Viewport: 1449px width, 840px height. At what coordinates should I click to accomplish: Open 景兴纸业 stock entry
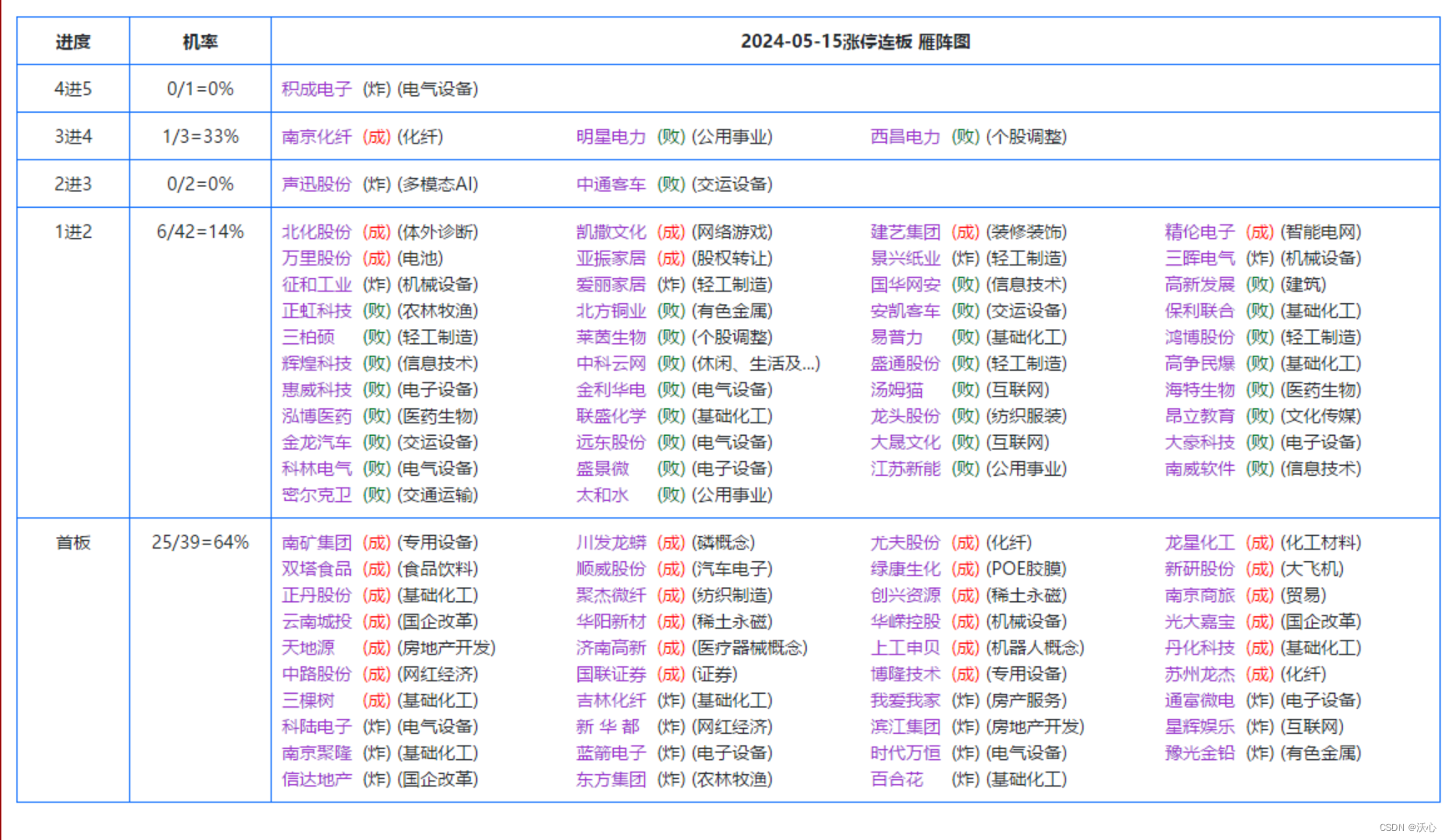coord(905,258)
